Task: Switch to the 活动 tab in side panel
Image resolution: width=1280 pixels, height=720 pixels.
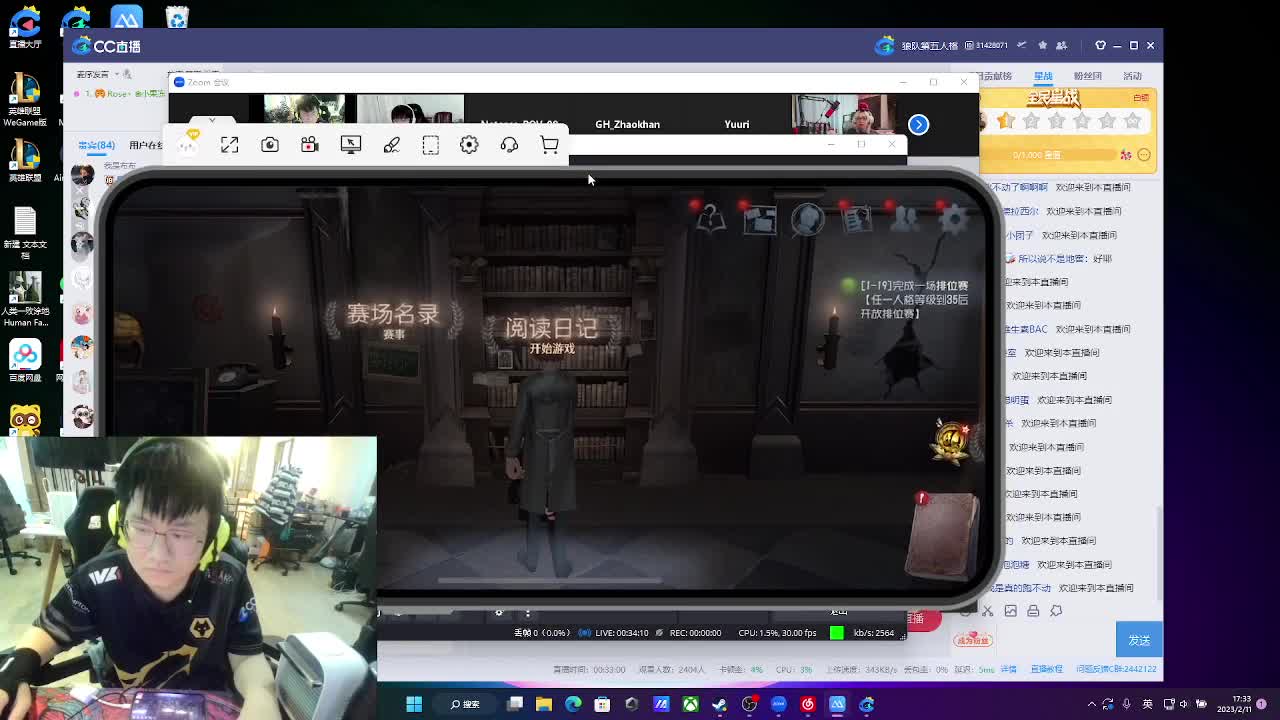Action: click(1132, 76)
